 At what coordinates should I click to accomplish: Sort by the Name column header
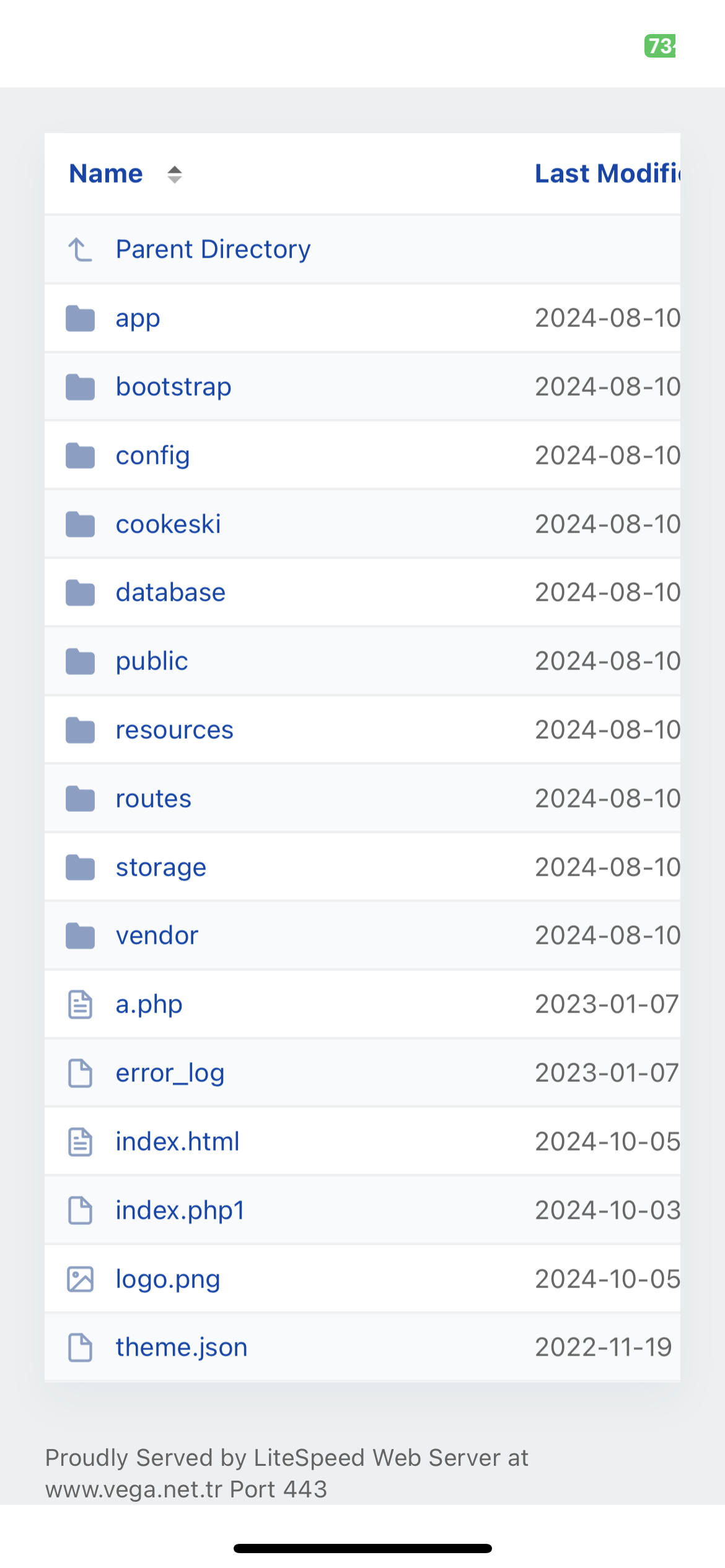(106, 174)
